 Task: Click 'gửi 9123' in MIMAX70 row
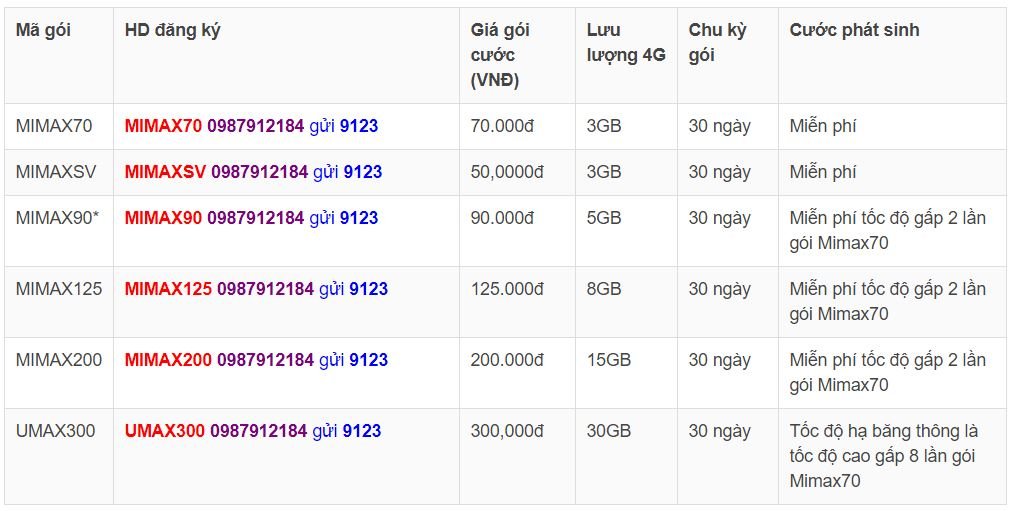(x=344, y=127)
